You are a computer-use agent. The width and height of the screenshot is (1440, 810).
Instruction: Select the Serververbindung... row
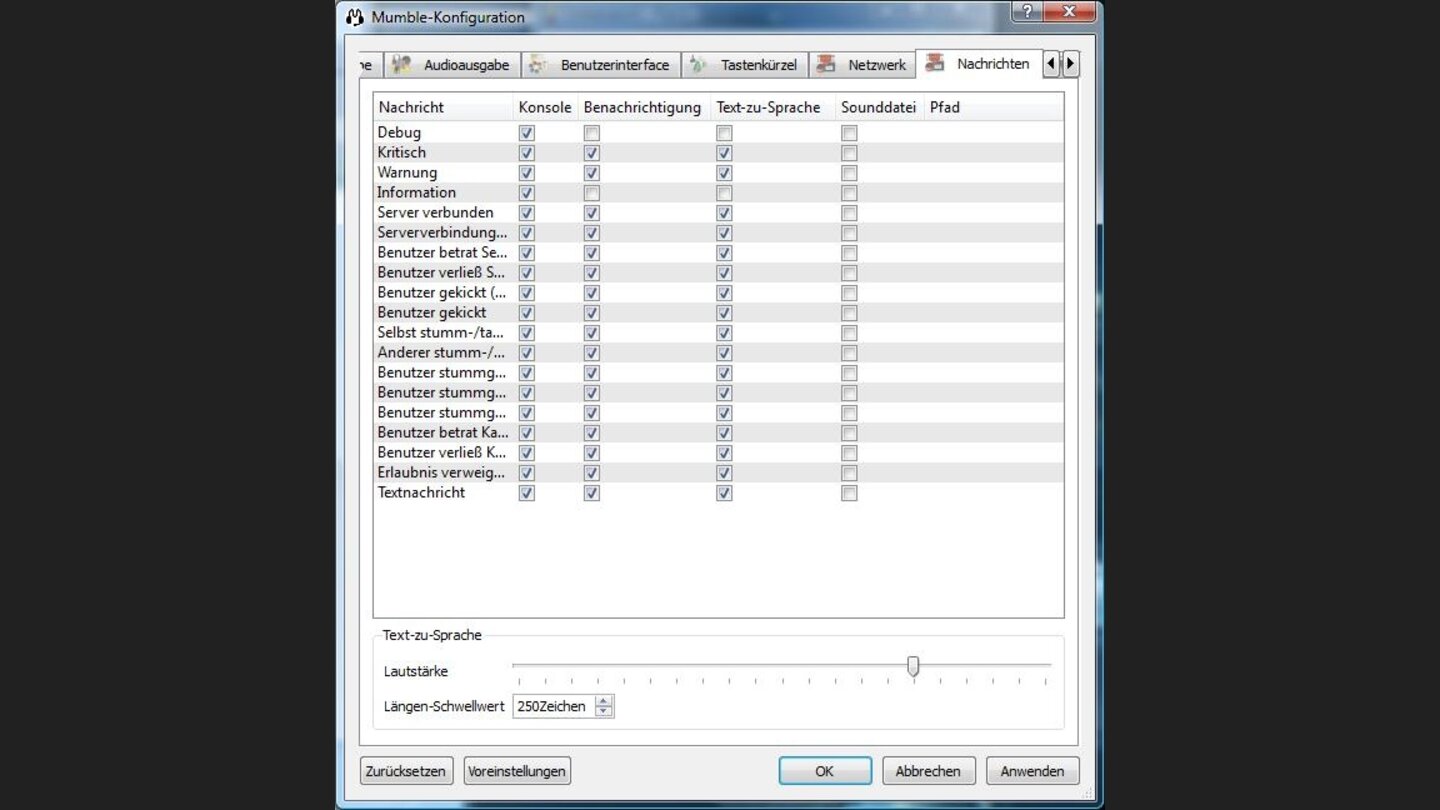tap(718, 233)
